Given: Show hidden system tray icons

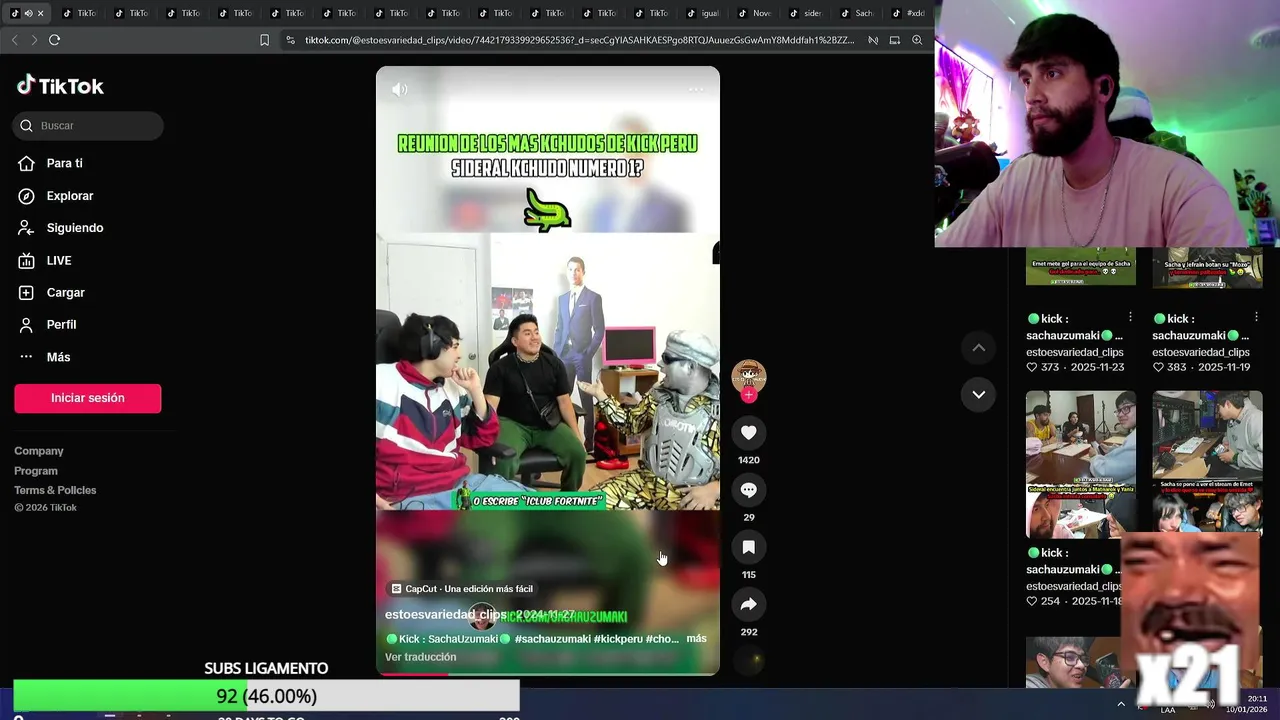Looking at the screenshot, I should coord(1121,704).
